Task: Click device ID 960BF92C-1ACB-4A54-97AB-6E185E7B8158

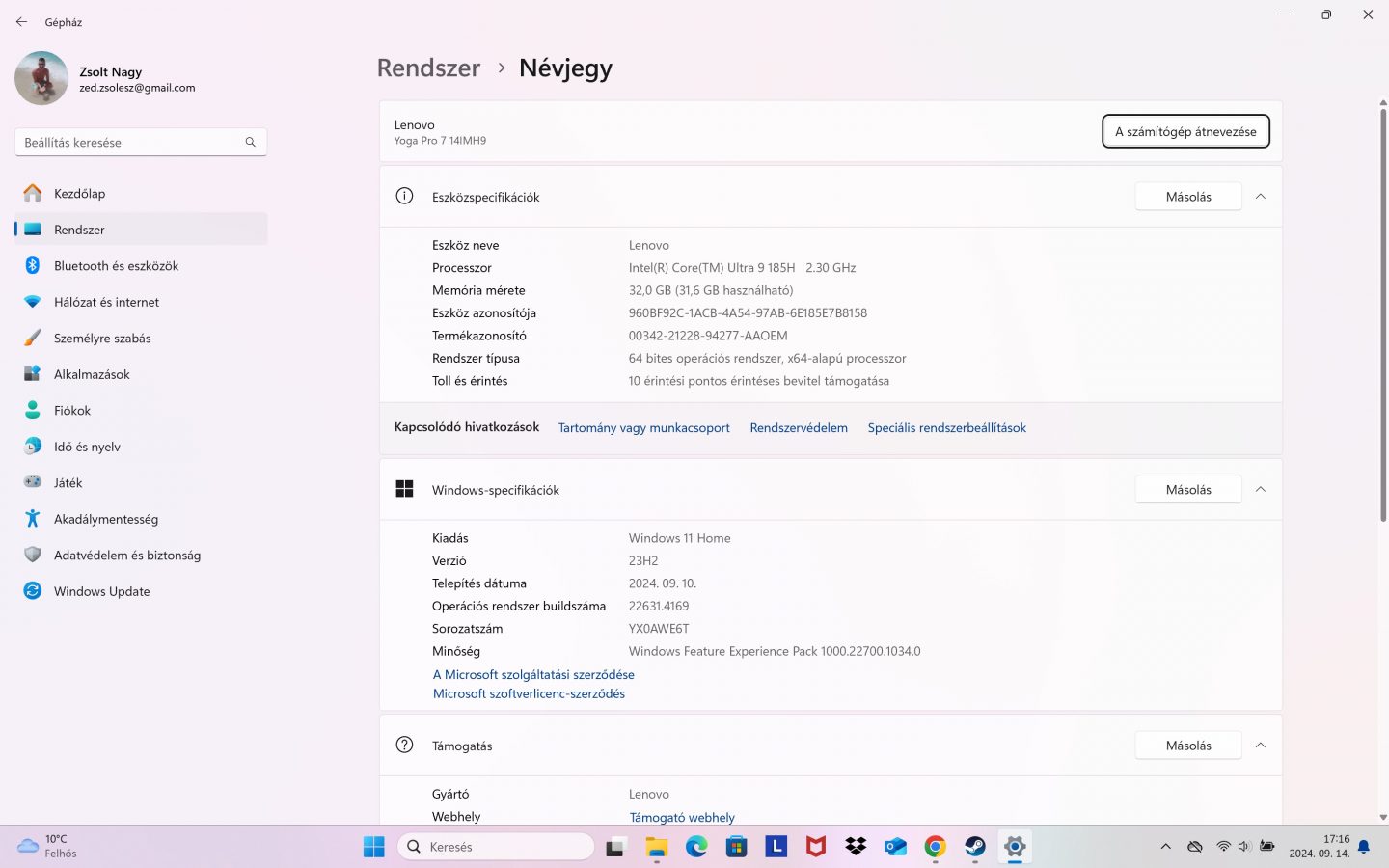Action: (748, 313)
